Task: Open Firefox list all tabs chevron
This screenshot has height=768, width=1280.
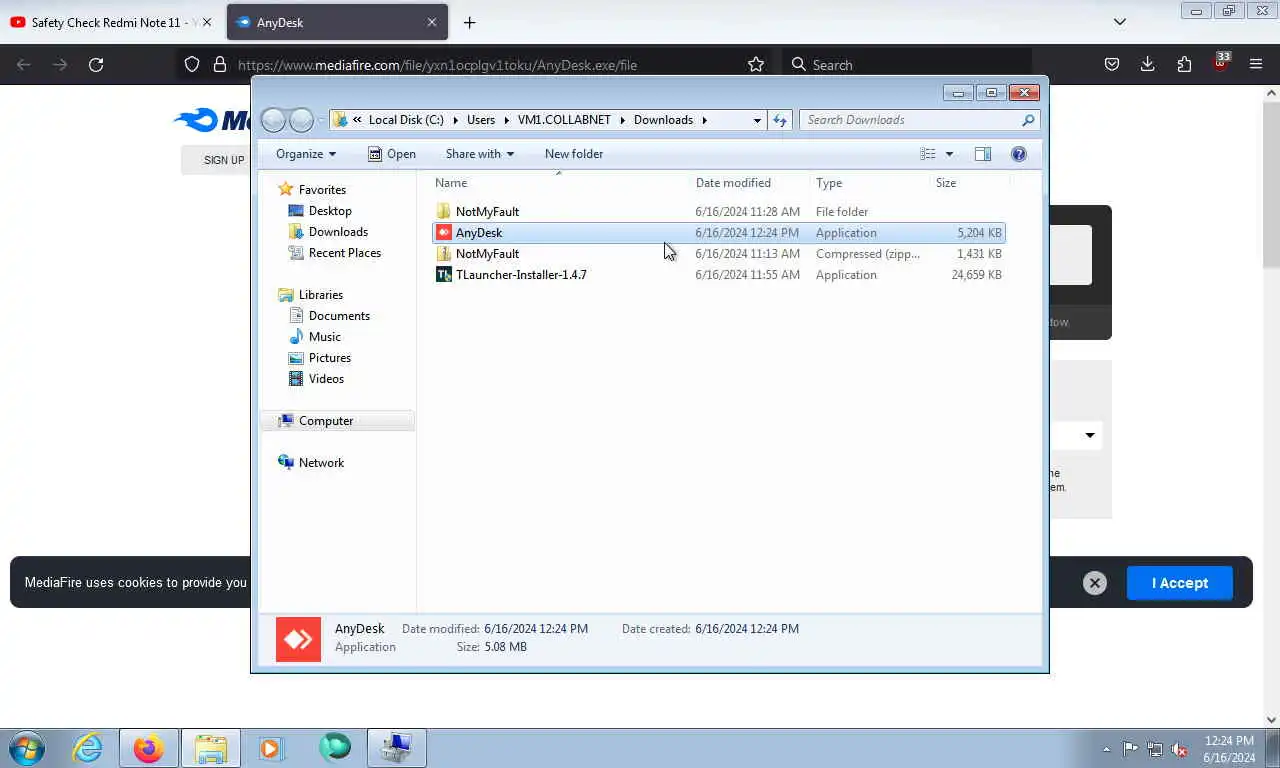Action: tap(1120, 22)
